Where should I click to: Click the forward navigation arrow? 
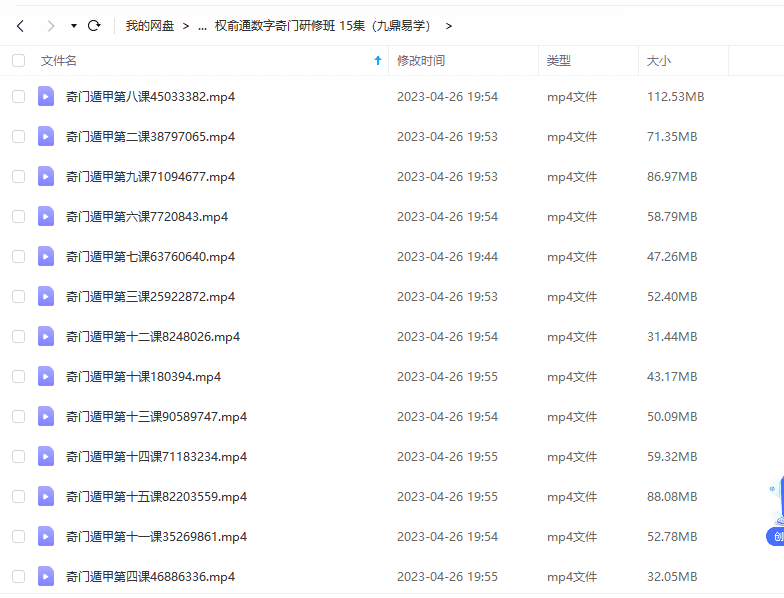coord(50,25)
